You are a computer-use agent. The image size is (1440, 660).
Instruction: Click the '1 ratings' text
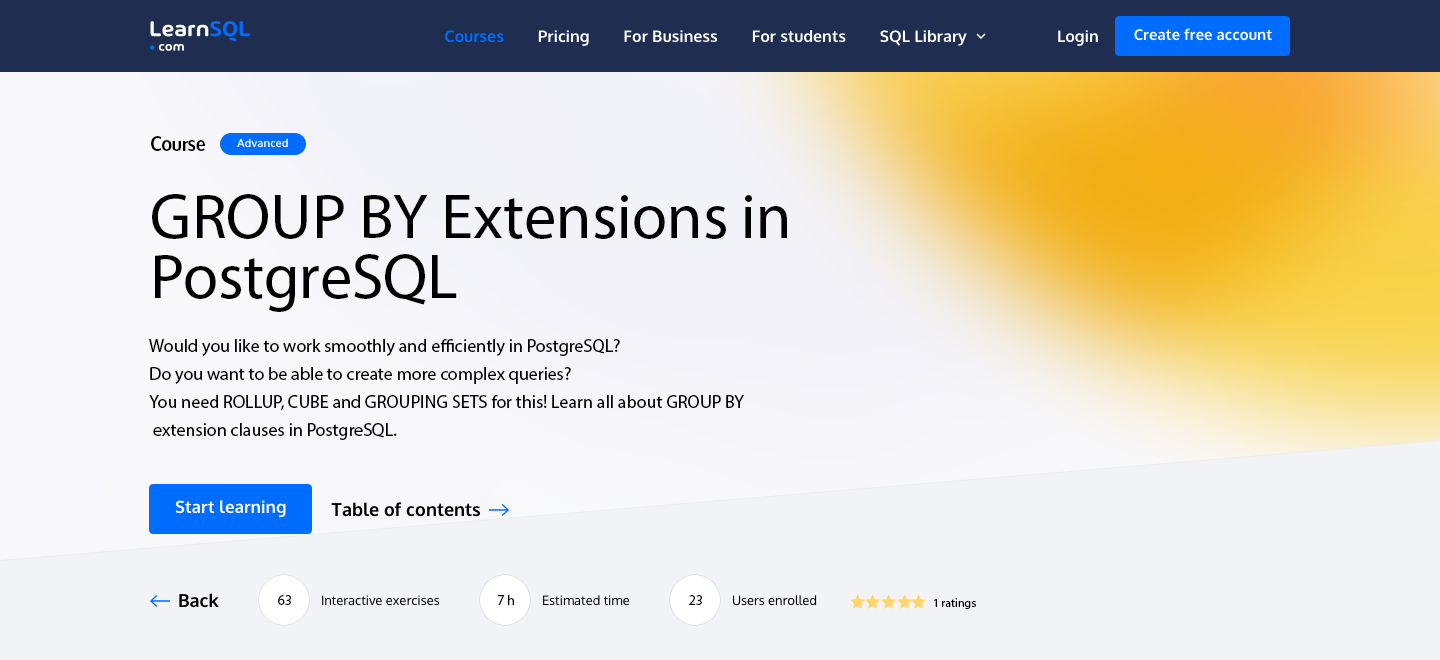[955, 603]
